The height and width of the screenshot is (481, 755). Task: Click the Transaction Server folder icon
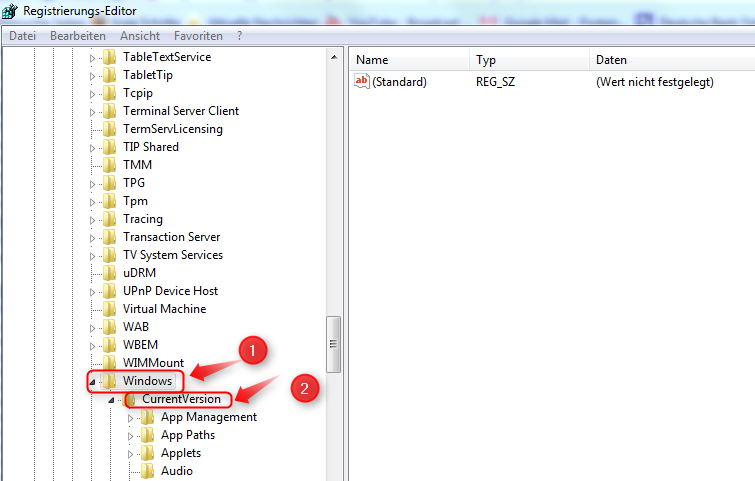click(109, 237)
